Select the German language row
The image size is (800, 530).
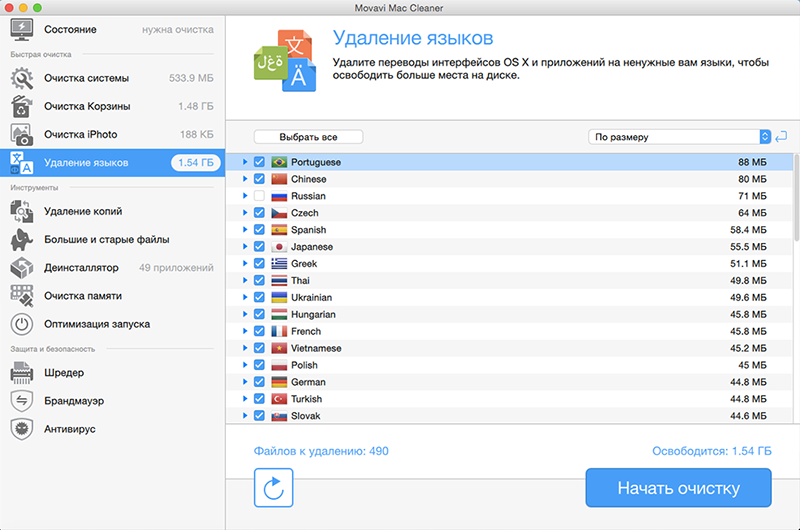[500, 382]
